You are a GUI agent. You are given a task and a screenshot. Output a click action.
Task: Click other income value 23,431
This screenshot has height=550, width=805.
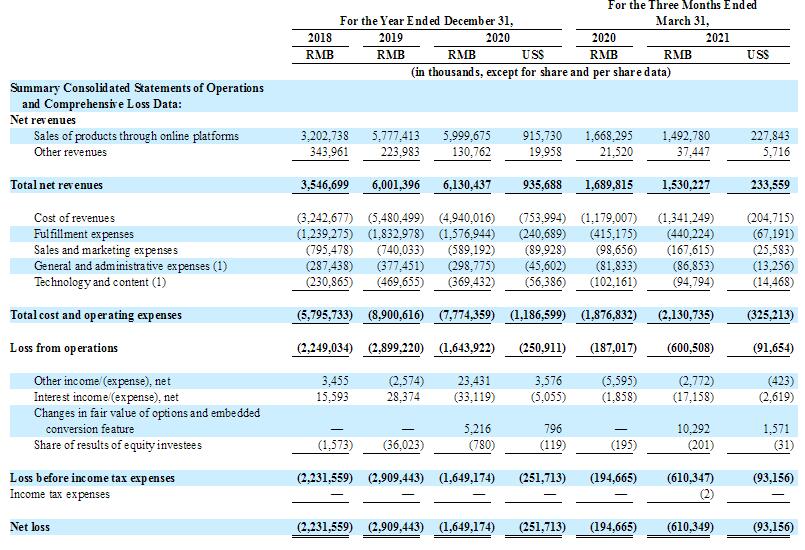(x=474, y=381)
